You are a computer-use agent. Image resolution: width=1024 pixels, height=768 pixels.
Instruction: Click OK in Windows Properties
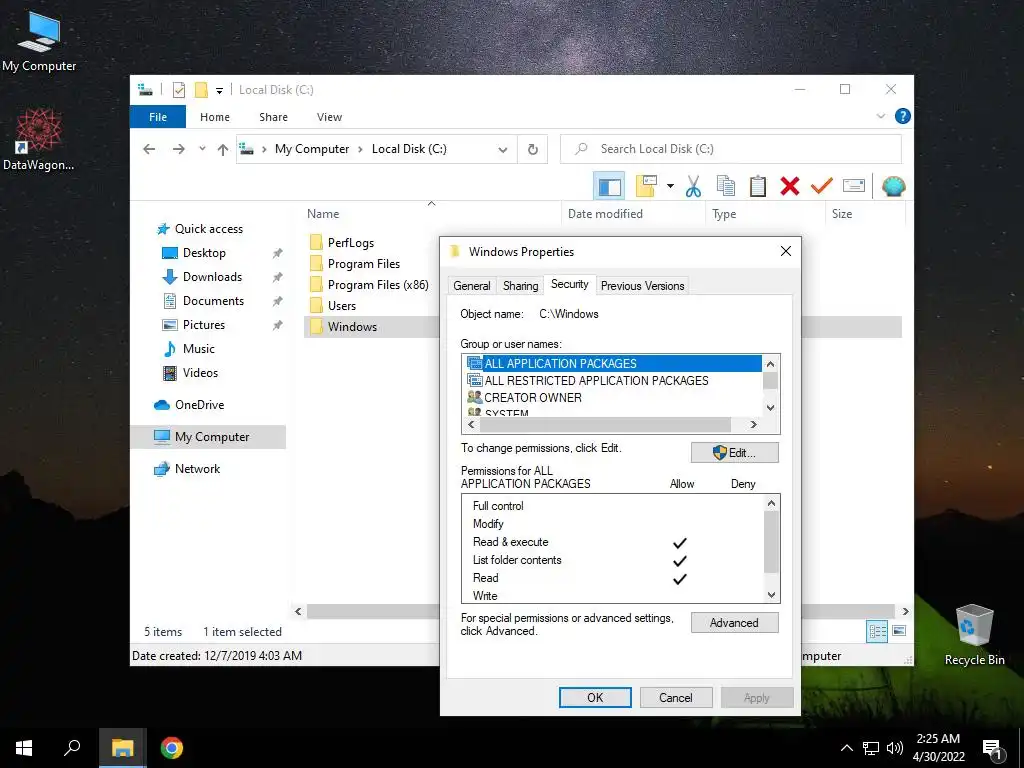[595, 697]
